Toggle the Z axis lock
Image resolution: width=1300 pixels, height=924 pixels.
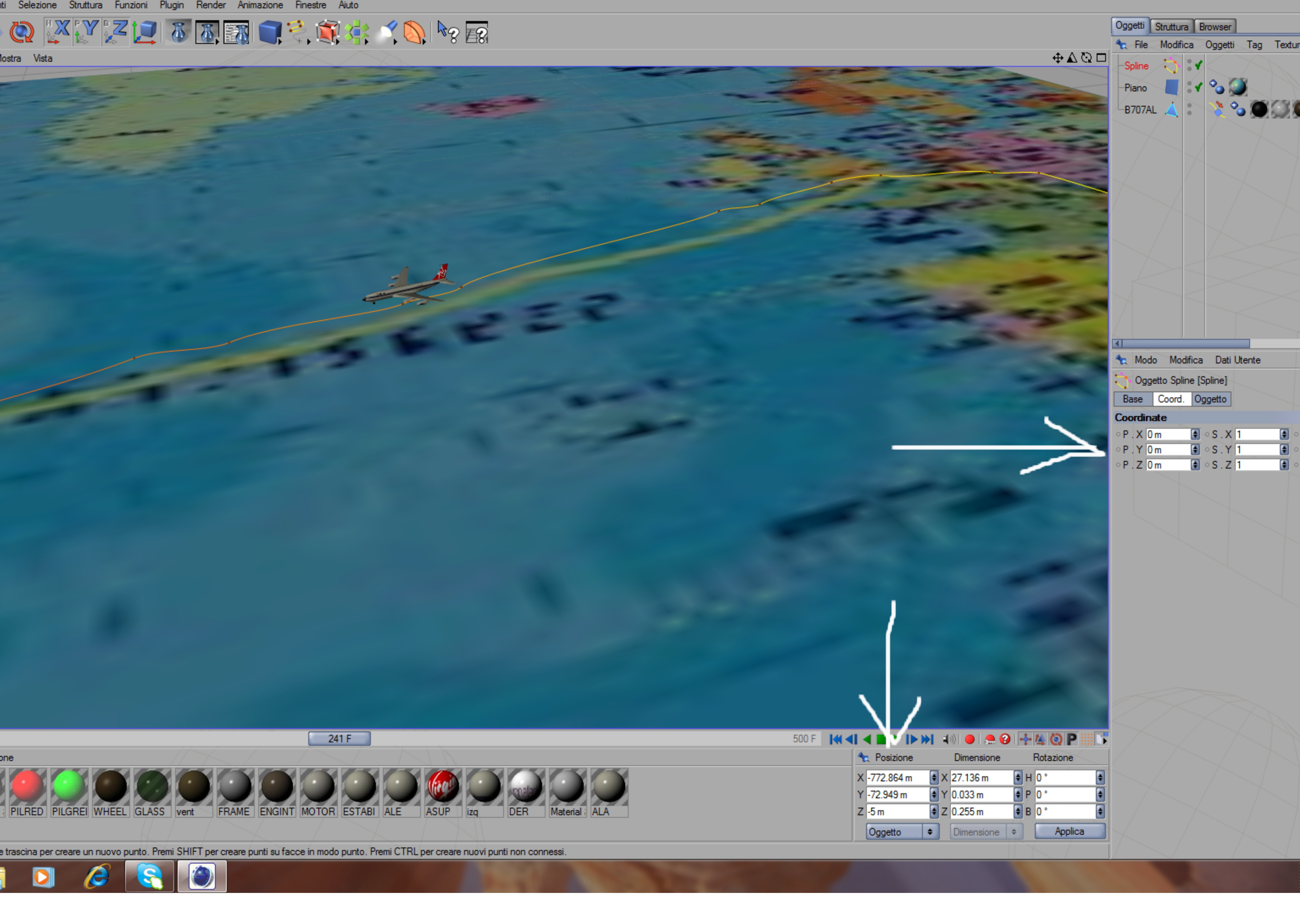click(x=115, y=32)
